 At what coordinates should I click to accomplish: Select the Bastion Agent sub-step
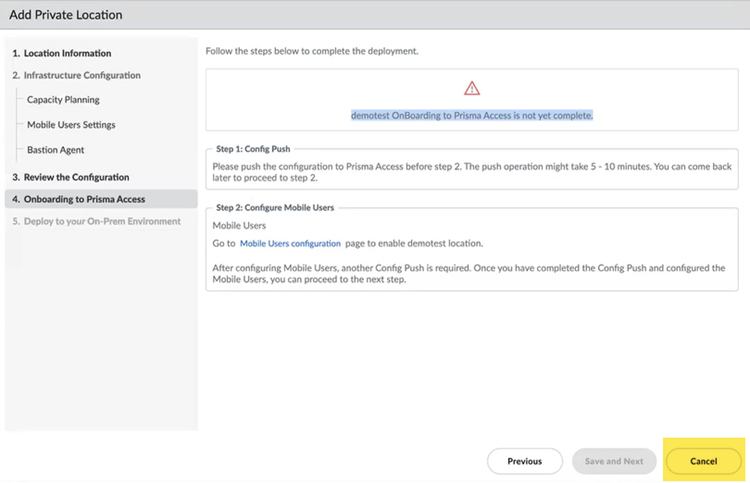[56, 150]
